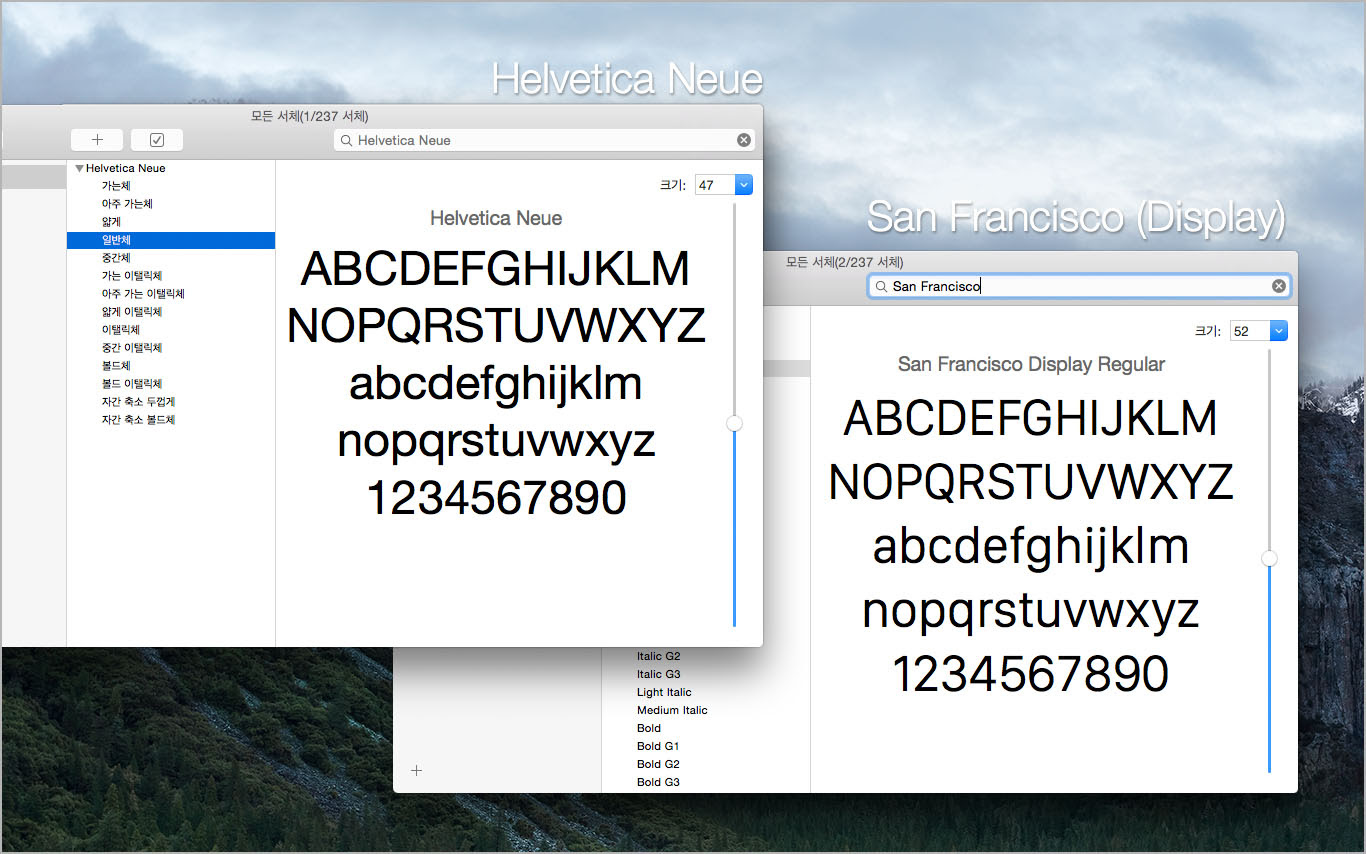Screen dimensions: 1366x854
Task: Click the 모든 서체(1/237 서체) window title
Action: point(310,117)
